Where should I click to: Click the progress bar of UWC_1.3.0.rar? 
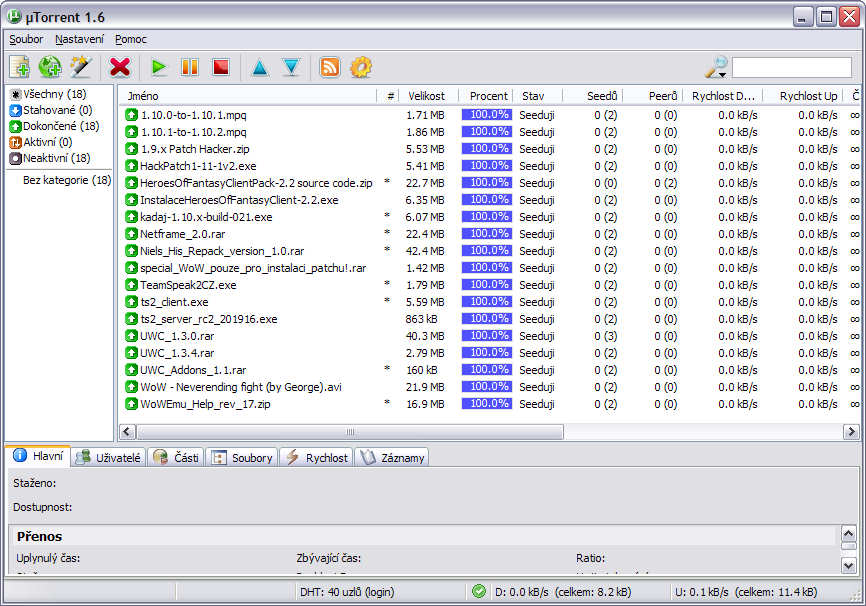point(487,336)
